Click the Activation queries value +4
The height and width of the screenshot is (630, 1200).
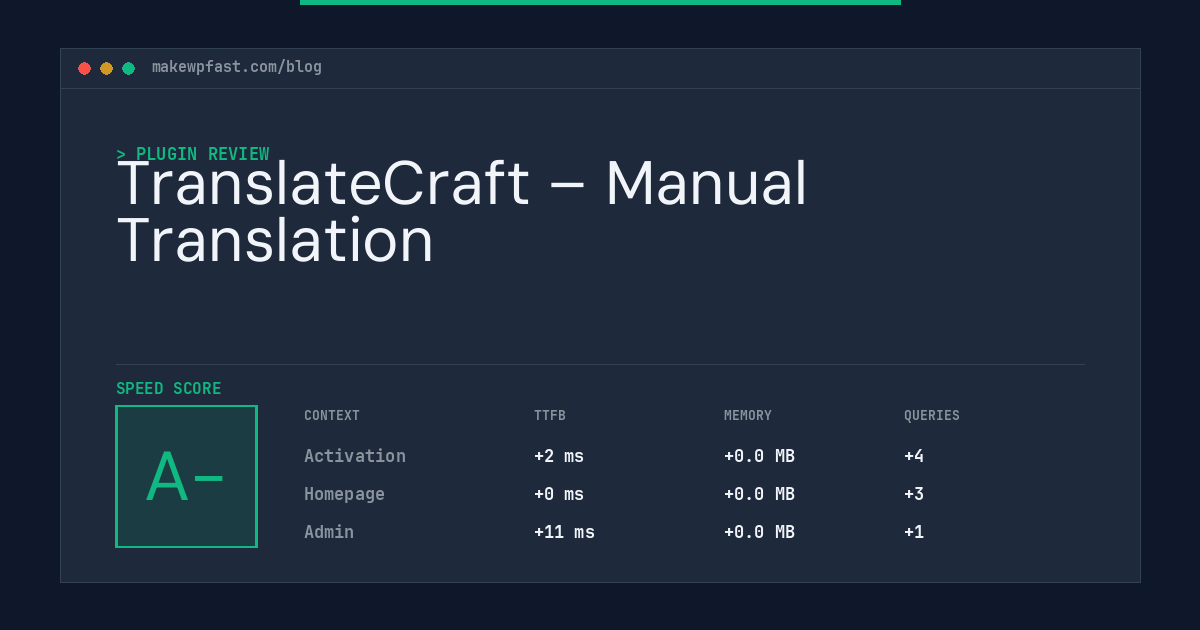[914, 456]
